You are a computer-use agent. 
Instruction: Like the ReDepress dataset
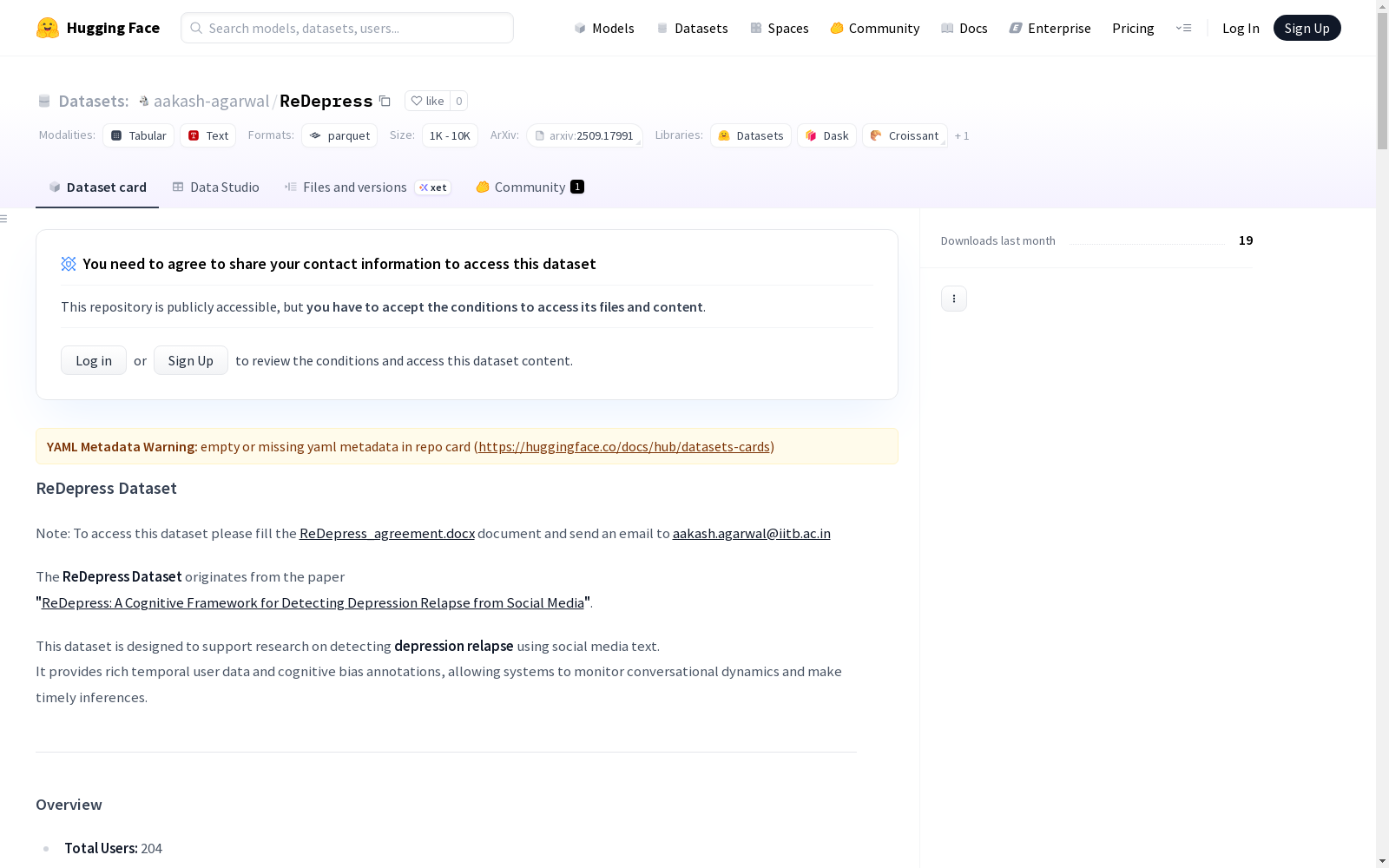point(427,101)
